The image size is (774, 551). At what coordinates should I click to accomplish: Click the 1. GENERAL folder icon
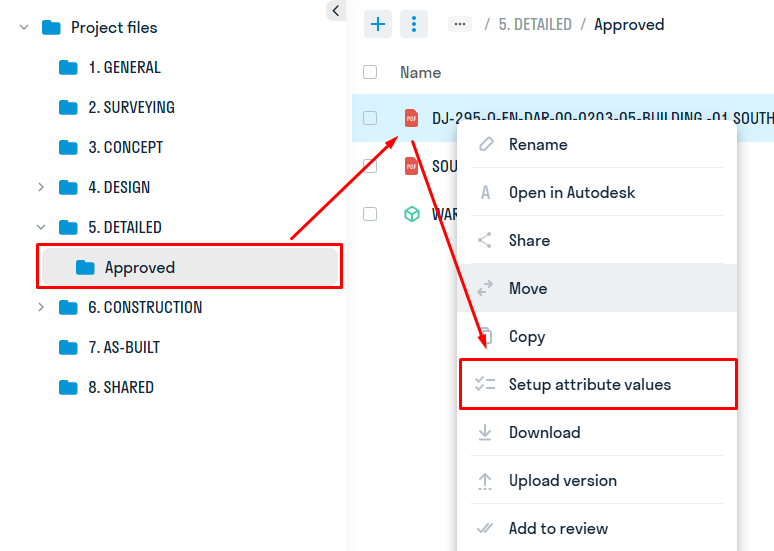[68, 67]
